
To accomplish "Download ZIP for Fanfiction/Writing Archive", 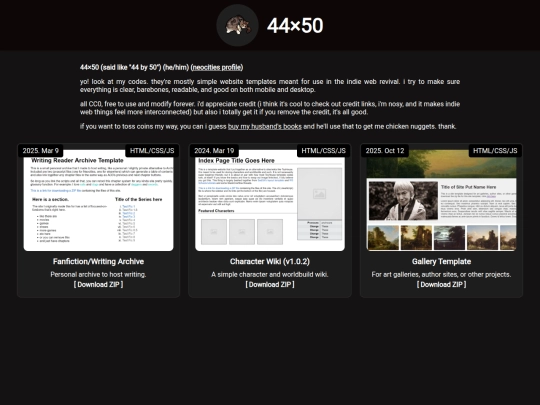I will click(x=98, y=284).
